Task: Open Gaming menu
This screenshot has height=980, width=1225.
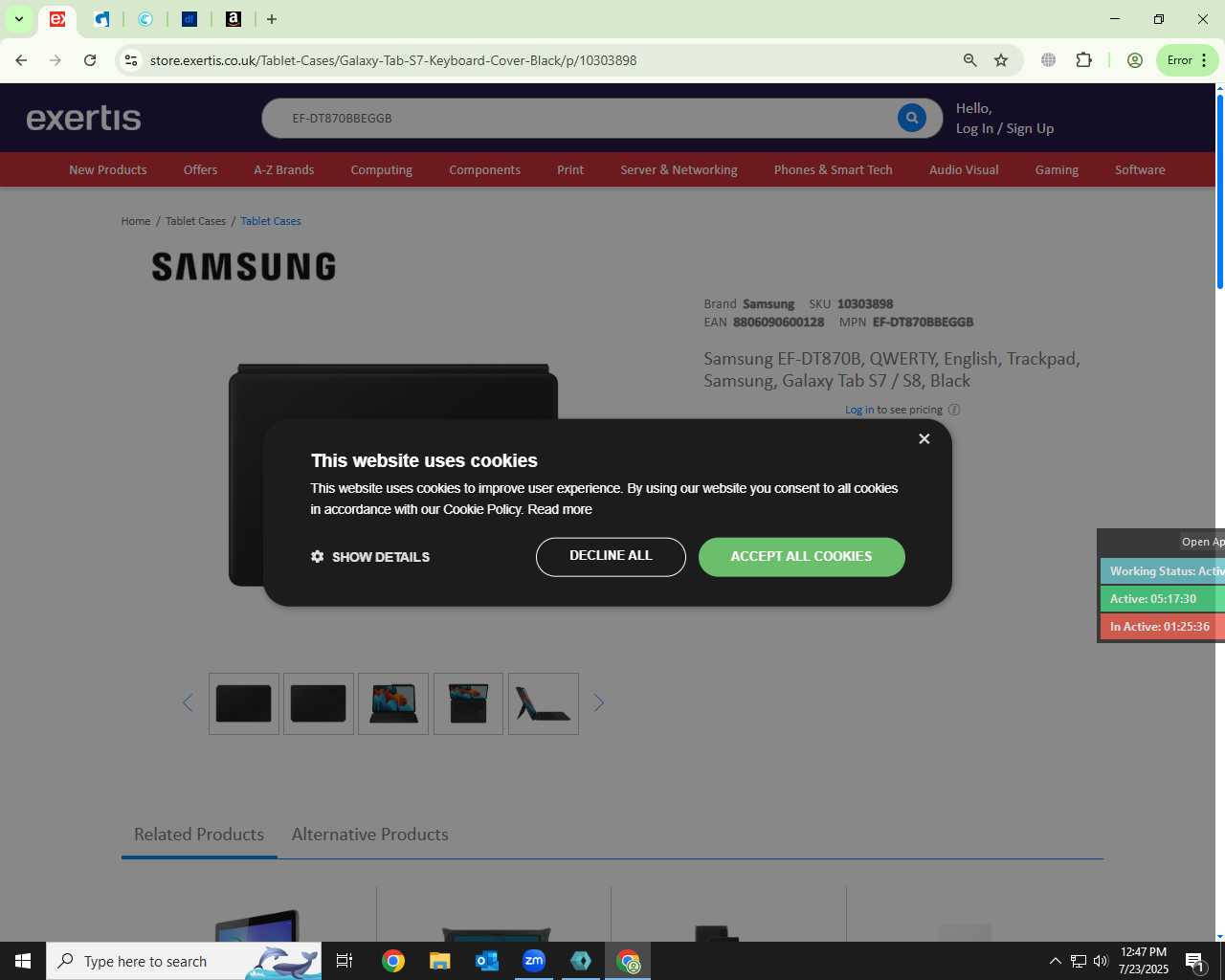Action: pyautogui.click(x=1057, y=169)
